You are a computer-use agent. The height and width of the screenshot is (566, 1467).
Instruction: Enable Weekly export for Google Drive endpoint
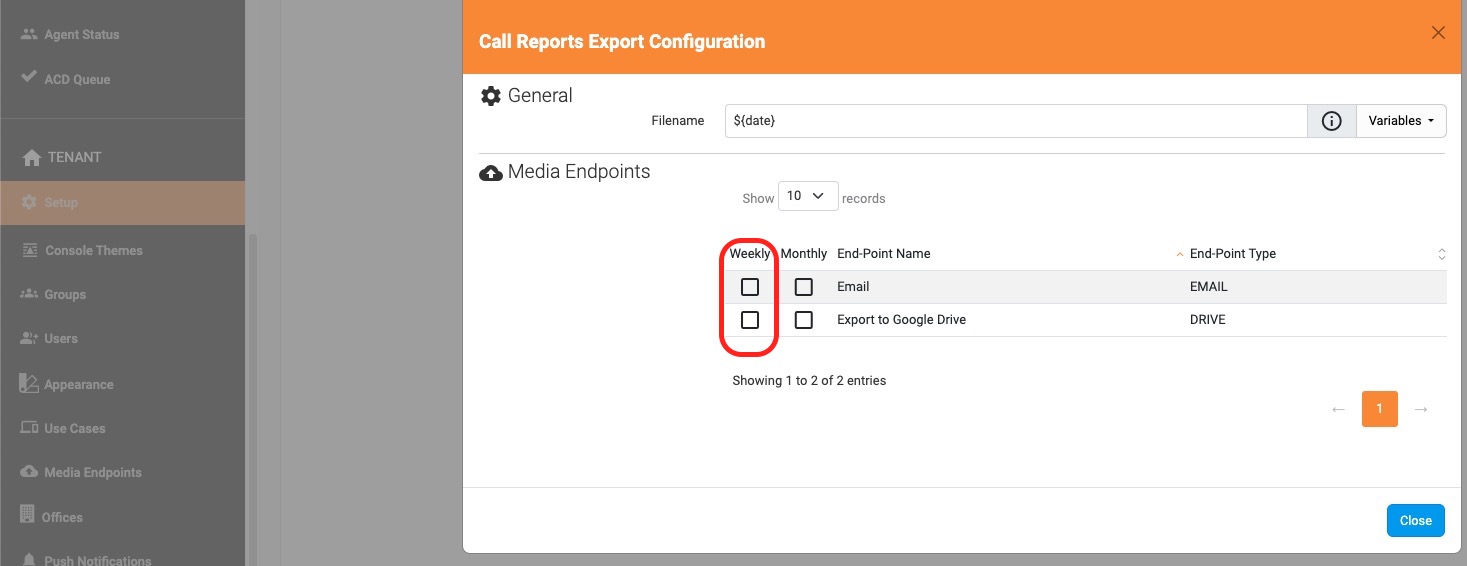(x=750, y=320)
